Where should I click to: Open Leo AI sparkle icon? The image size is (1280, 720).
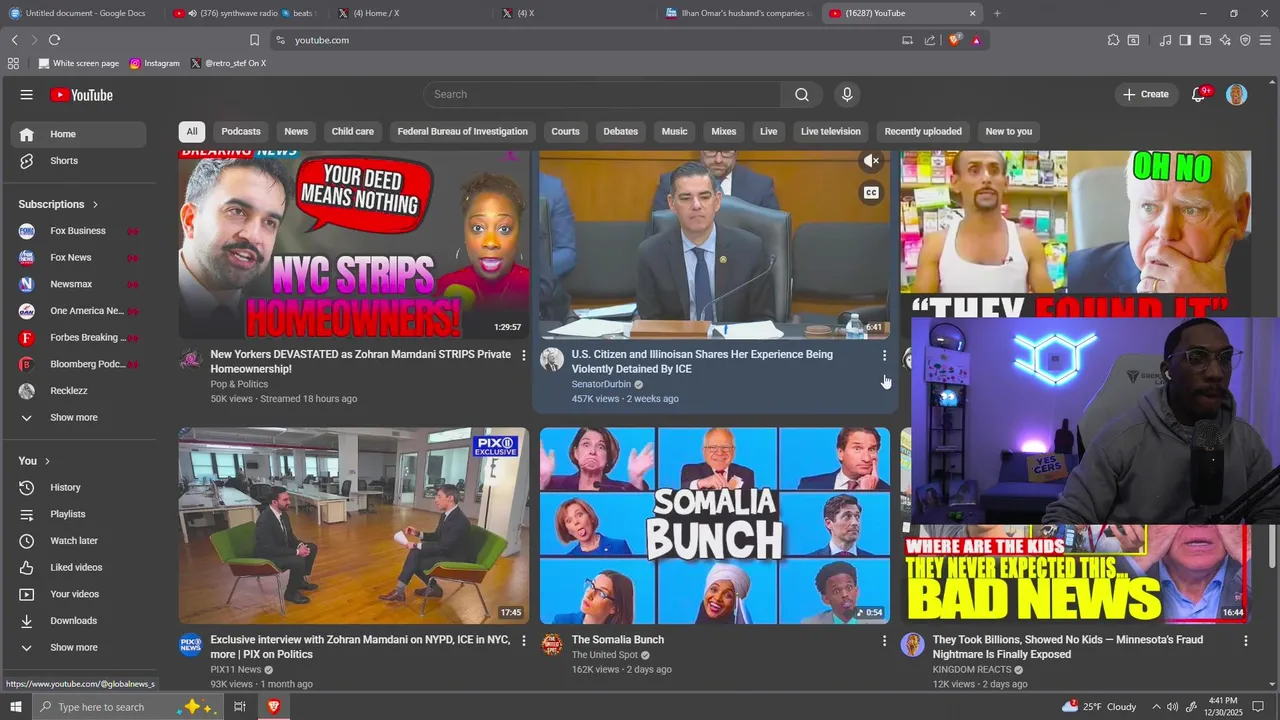(x=1225, y=40)
